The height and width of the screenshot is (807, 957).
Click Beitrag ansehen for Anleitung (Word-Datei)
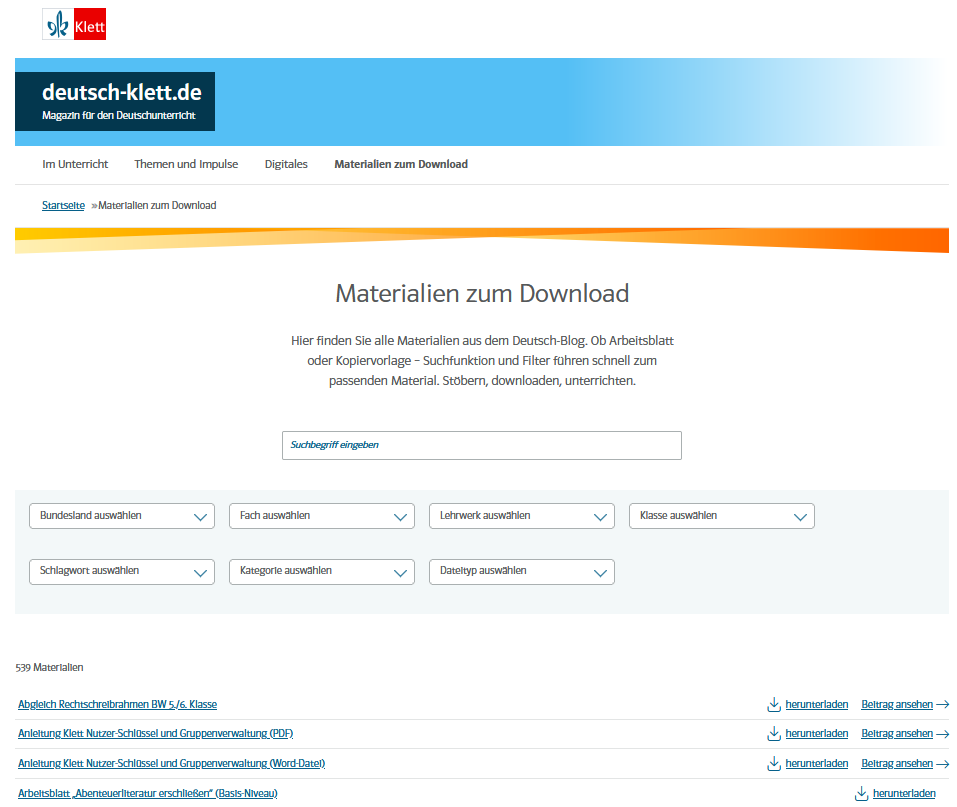click(897, 763)
